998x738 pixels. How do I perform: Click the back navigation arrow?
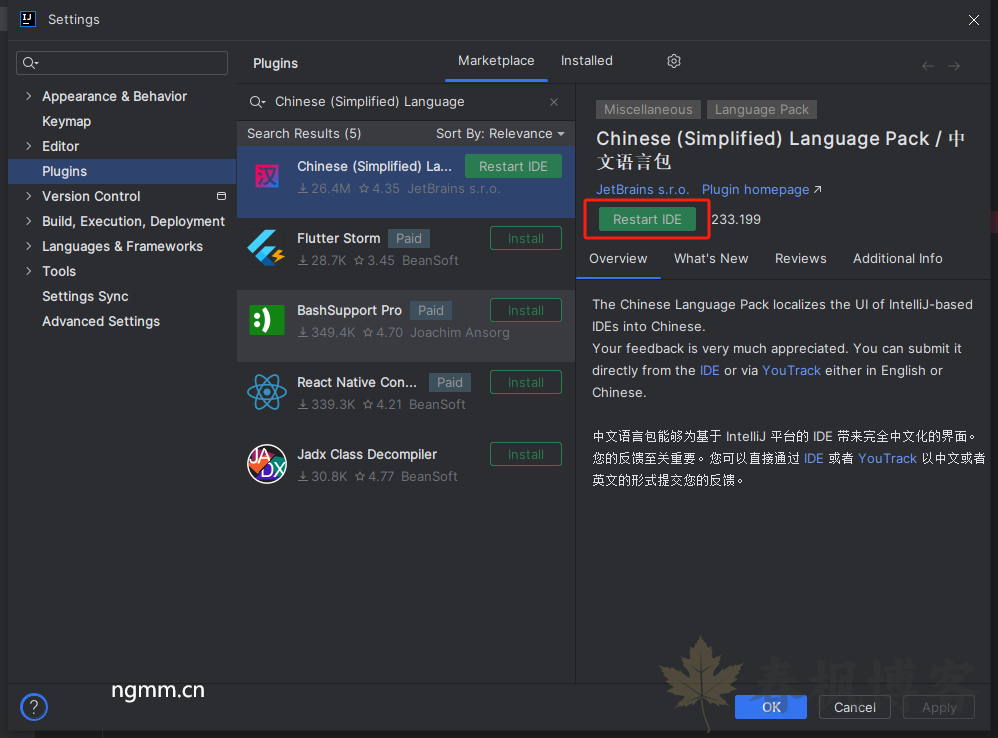(x=928, y=66)
